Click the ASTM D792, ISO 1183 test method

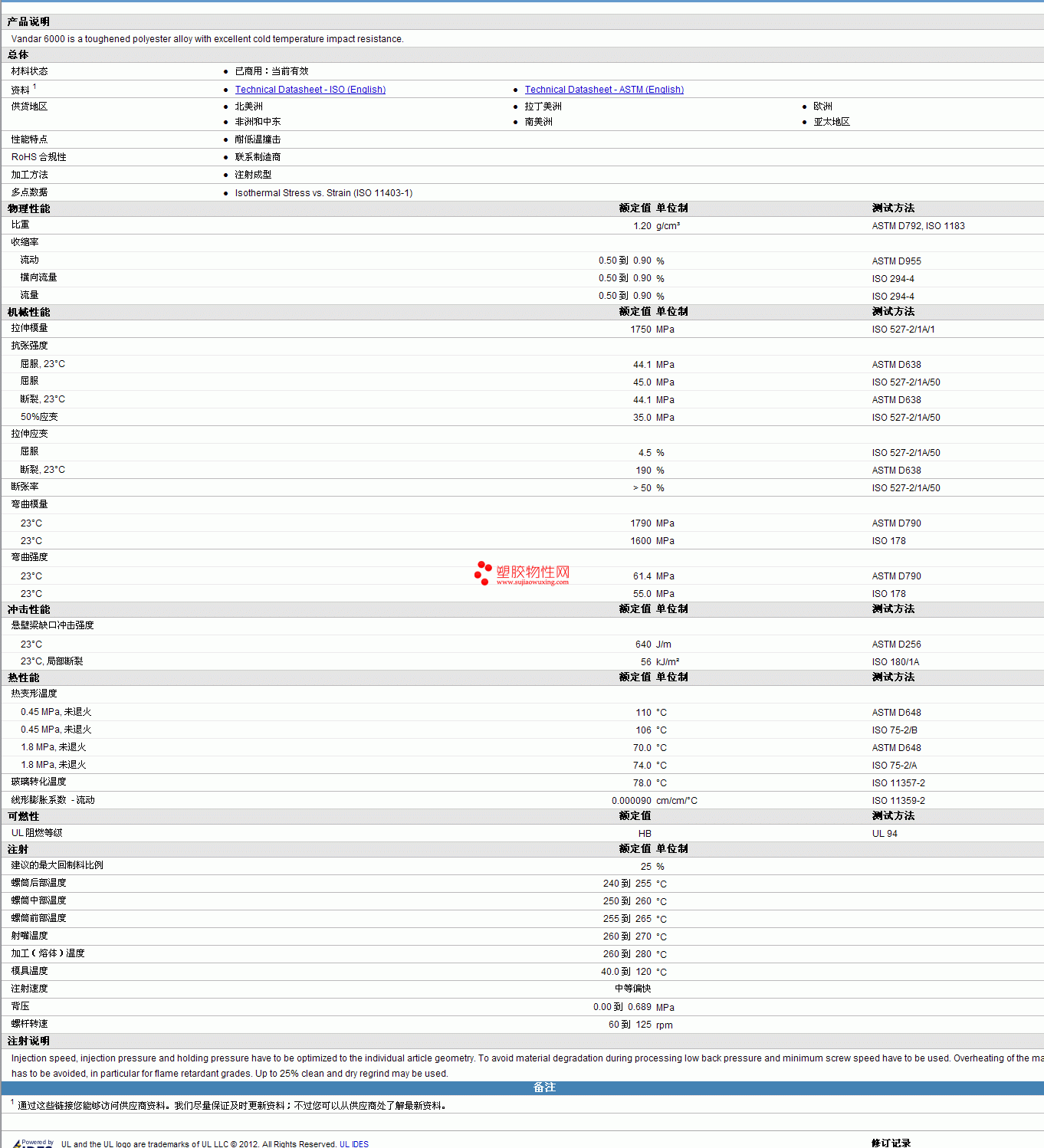point(918,226)
